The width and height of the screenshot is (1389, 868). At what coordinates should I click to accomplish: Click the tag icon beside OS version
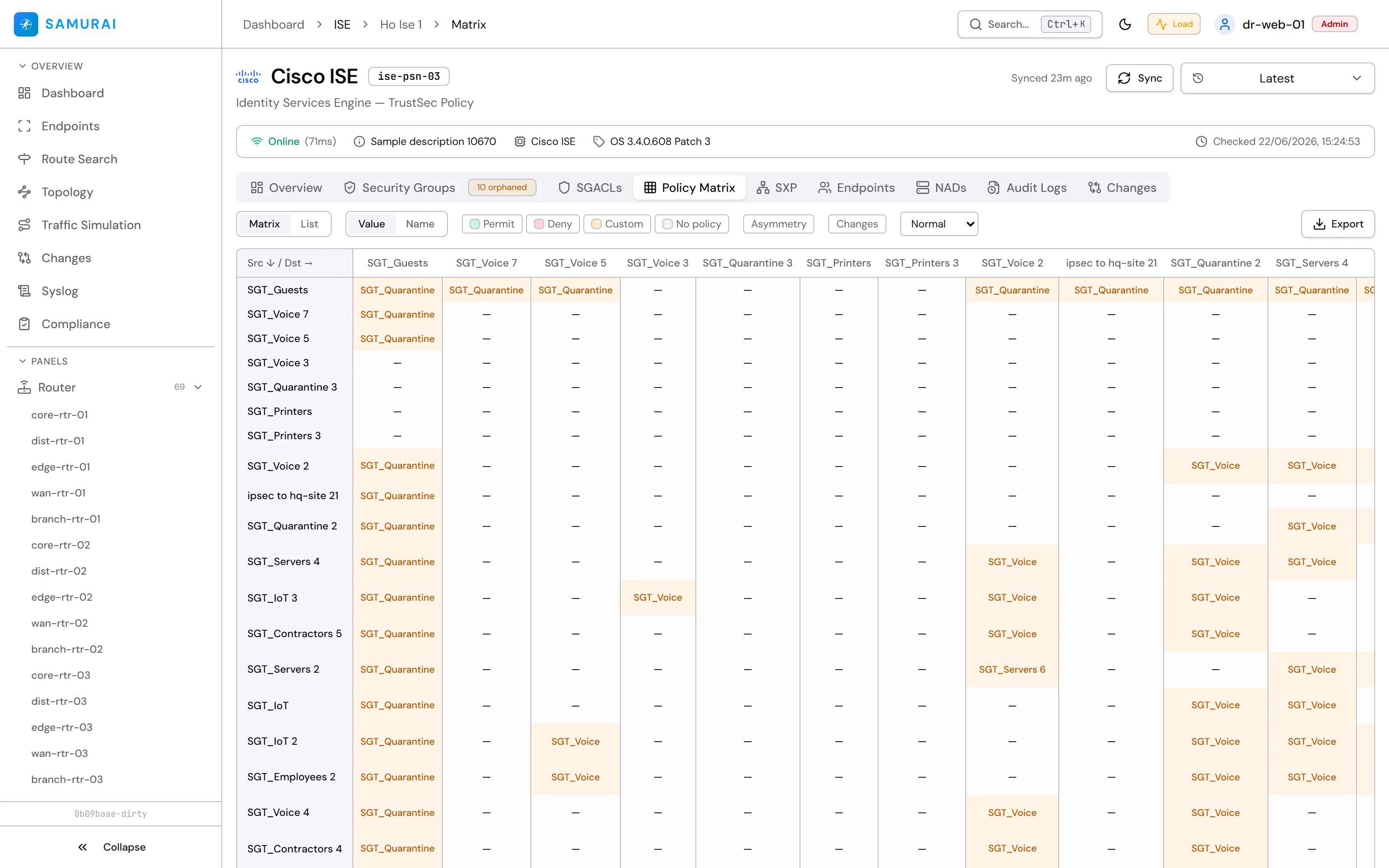coord(599,141)
